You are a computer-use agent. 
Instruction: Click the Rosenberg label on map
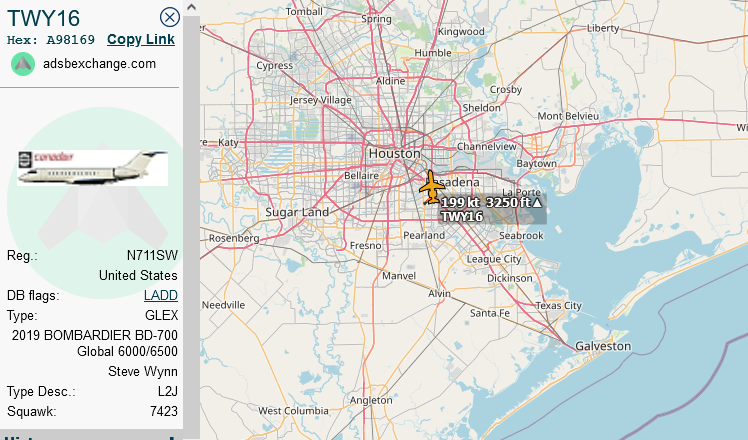(x=234, y=238)
